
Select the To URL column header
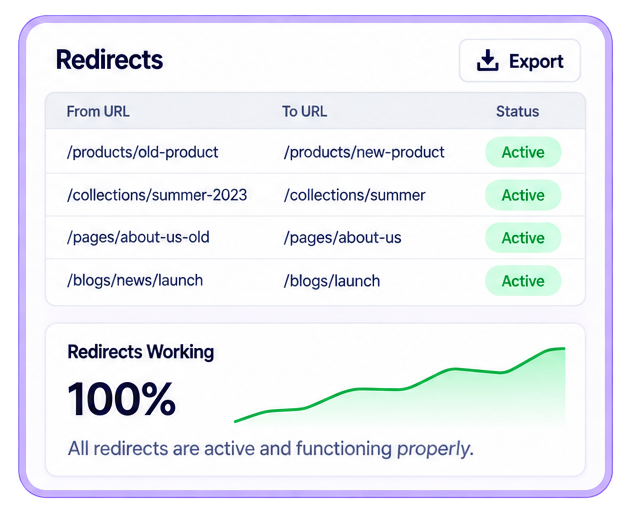pos(305,111)
